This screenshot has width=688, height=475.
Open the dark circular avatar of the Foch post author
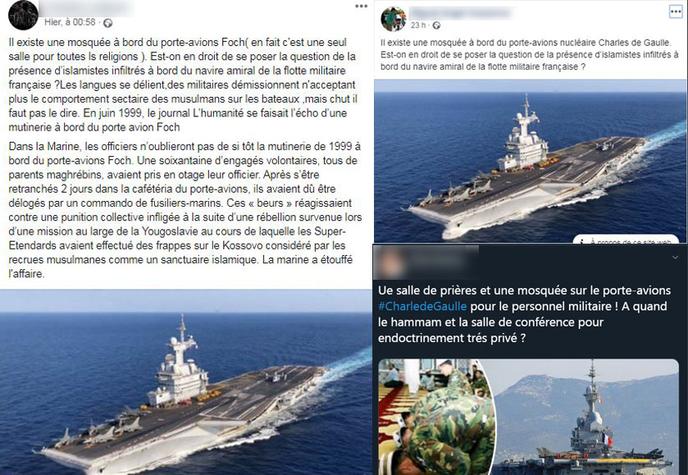click(23, 14)
